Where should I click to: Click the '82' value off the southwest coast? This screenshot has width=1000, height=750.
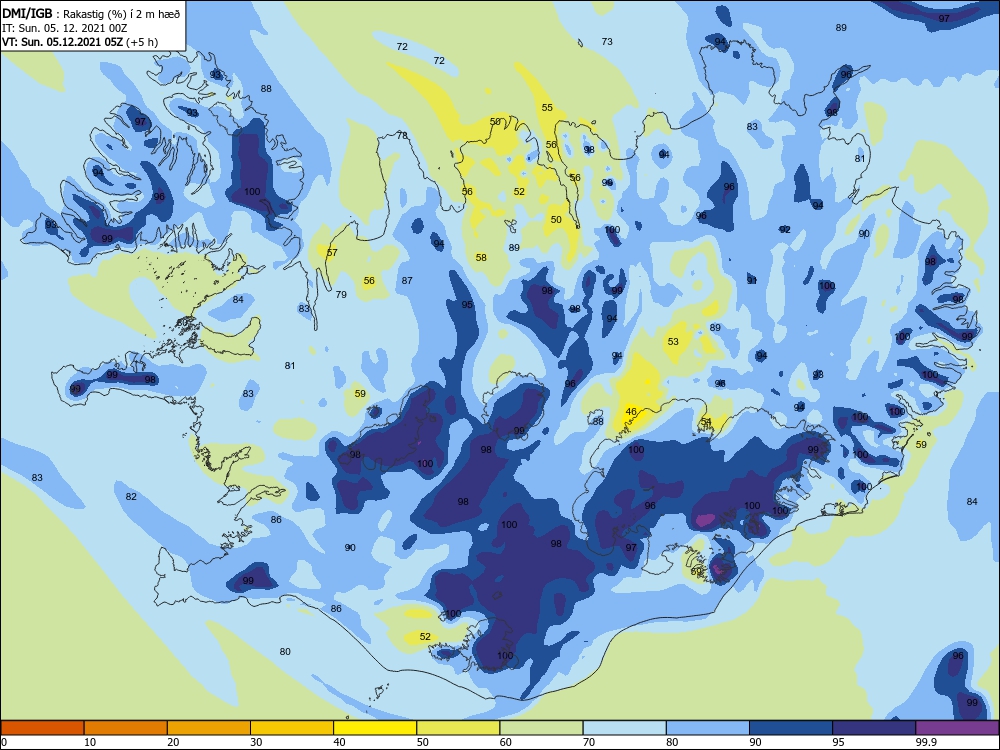[x=131, y=497]
